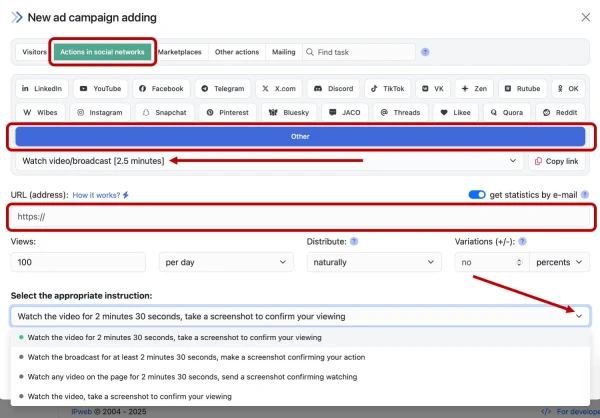Click the blue Other button
This screenshot has width=600, height=418.
(300, 137)
